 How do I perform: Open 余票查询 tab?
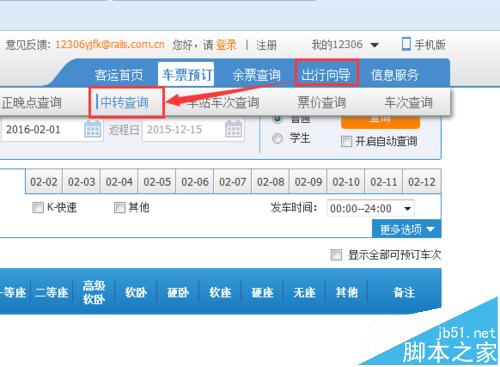256,75
